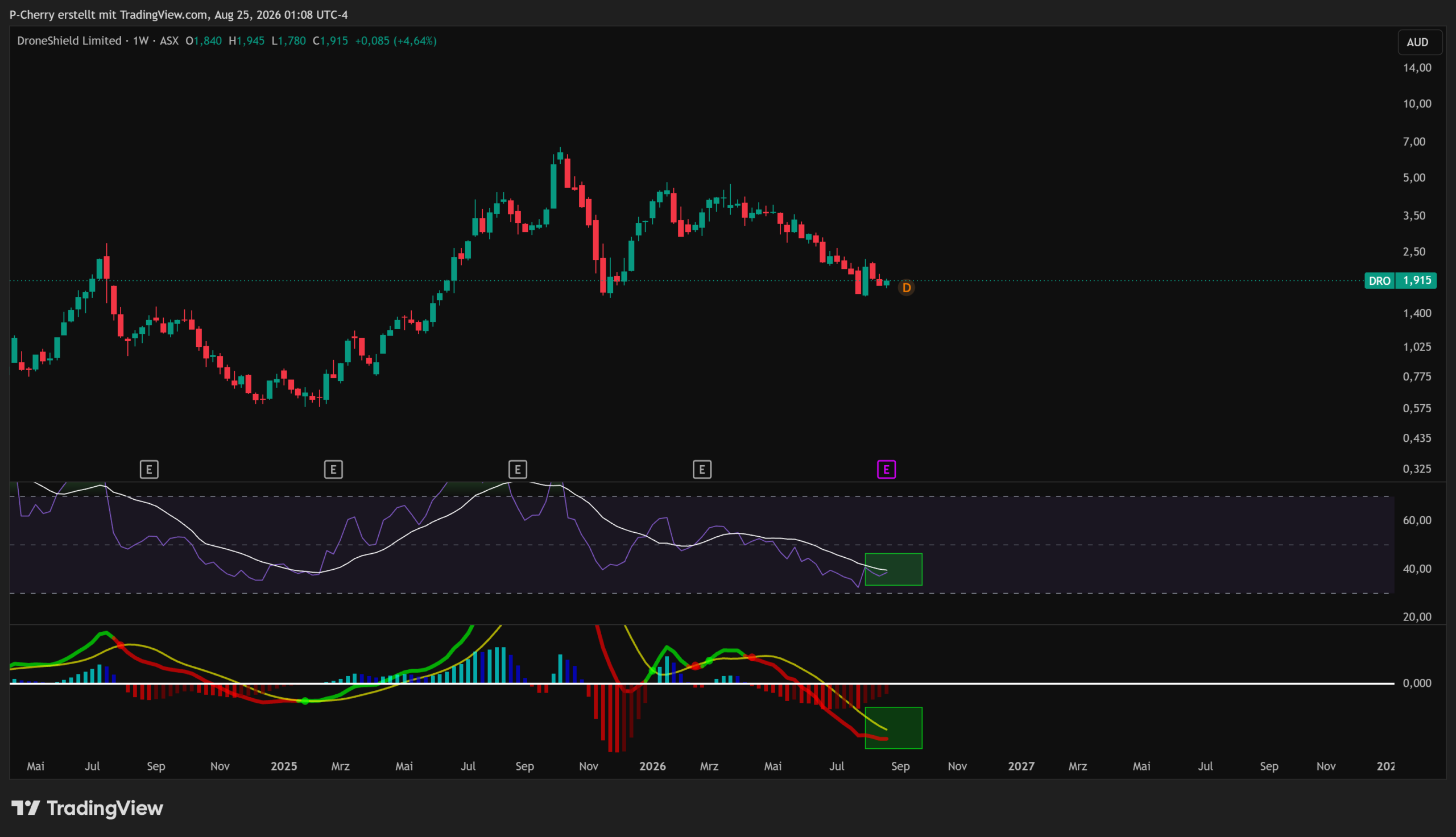Click the 2,50 price axis label
This screenshot has height=837, width=1456.
[x=1414, y=252]
